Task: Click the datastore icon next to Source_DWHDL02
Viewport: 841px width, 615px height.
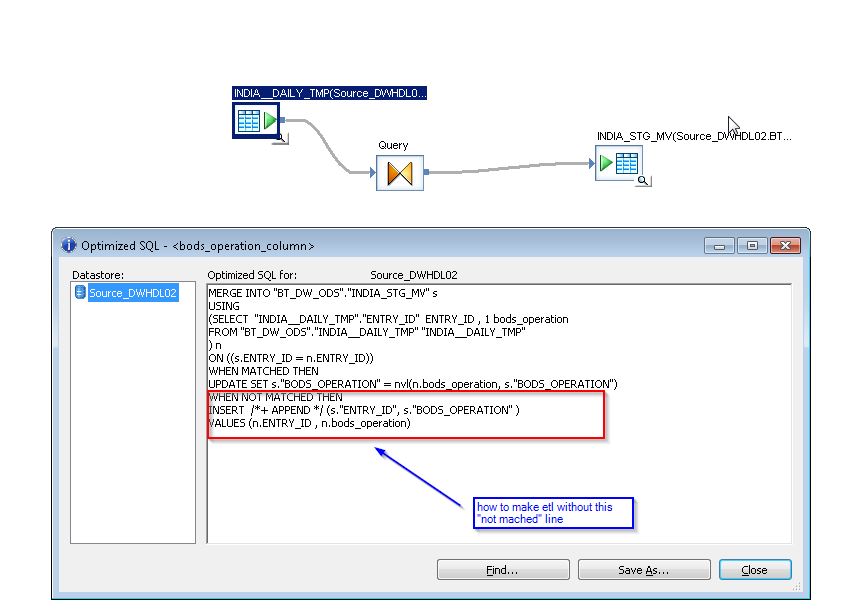Action: click(79, 292)
